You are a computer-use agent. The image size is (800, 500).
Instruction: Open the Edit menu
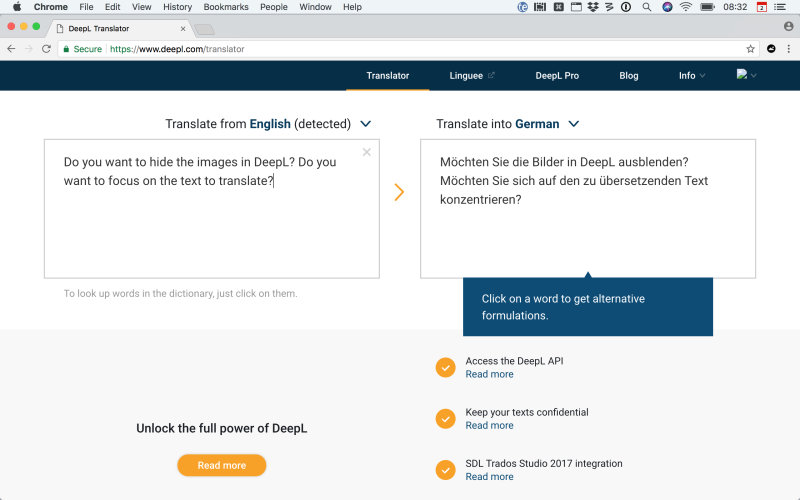tap(112, 7)
